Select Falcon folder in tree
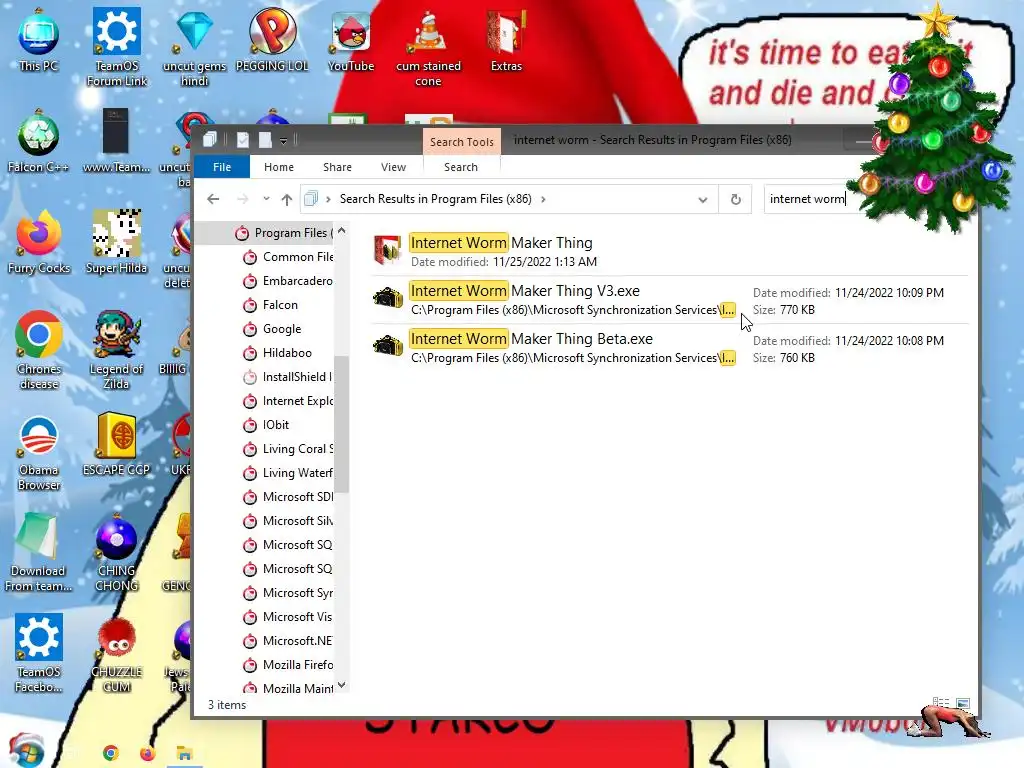This screenshot has width=1024, height=768. pos(270,305)
